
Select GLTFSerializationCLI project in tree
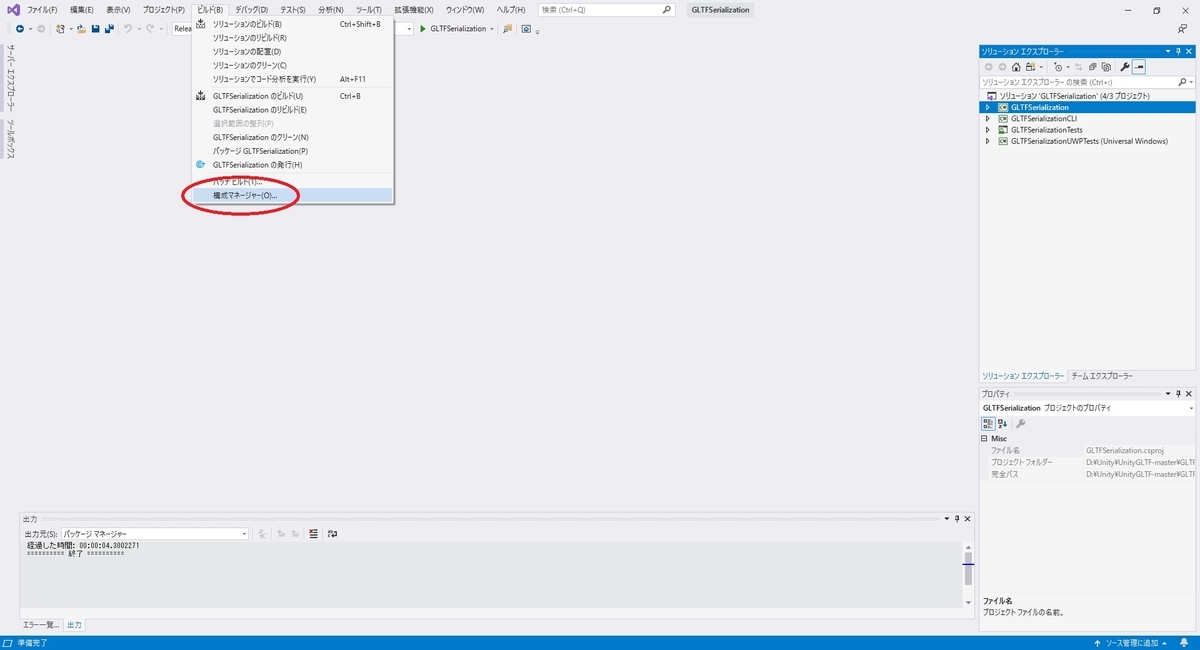(x=1043, y=118)
